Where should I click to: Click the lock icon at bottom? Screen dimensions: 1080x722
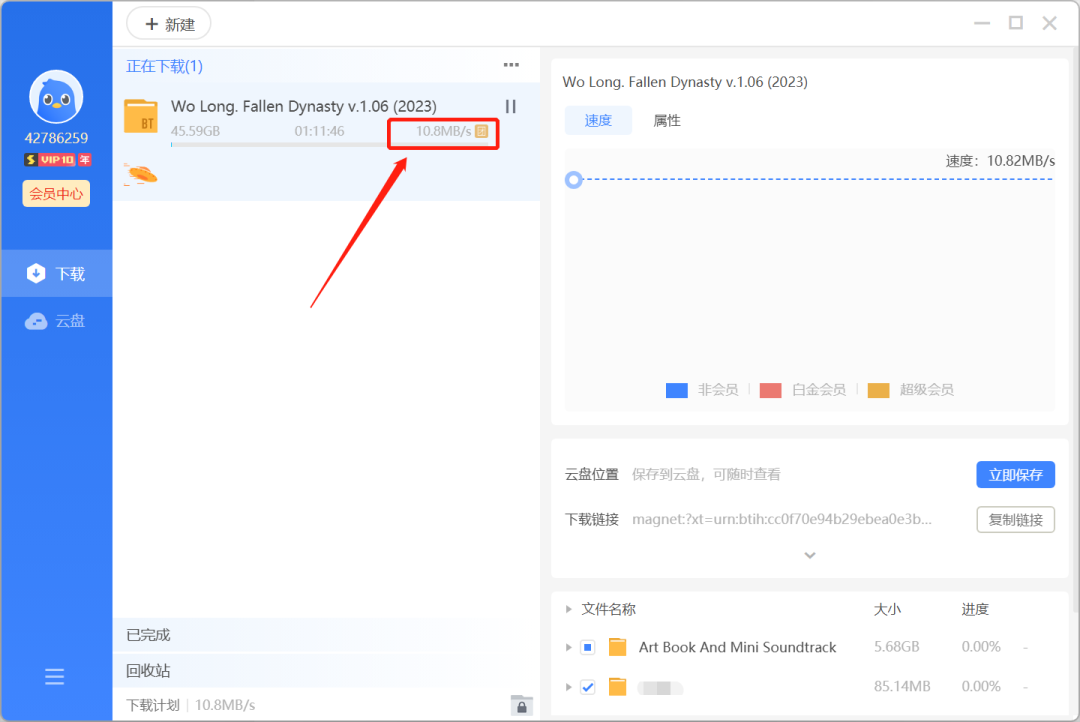coord(521,705)
